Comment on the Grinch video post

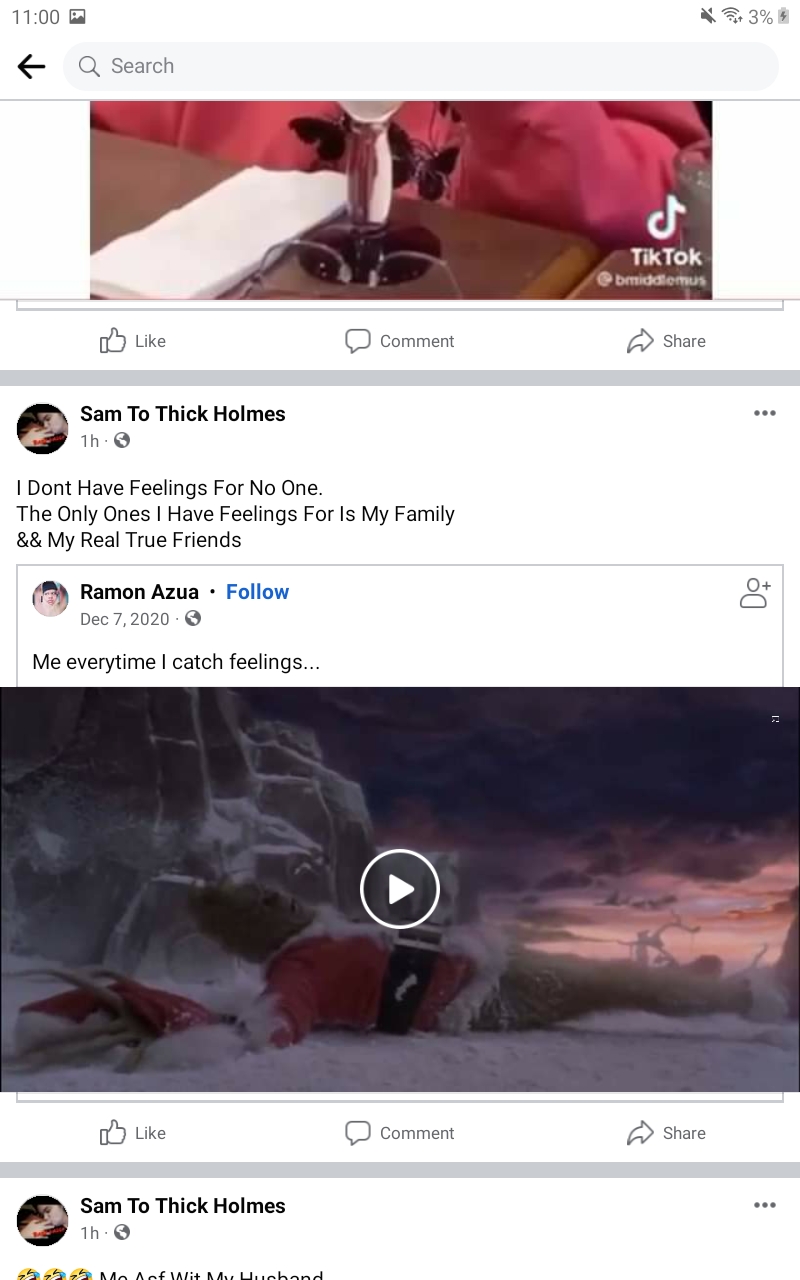click(399, 1133)
